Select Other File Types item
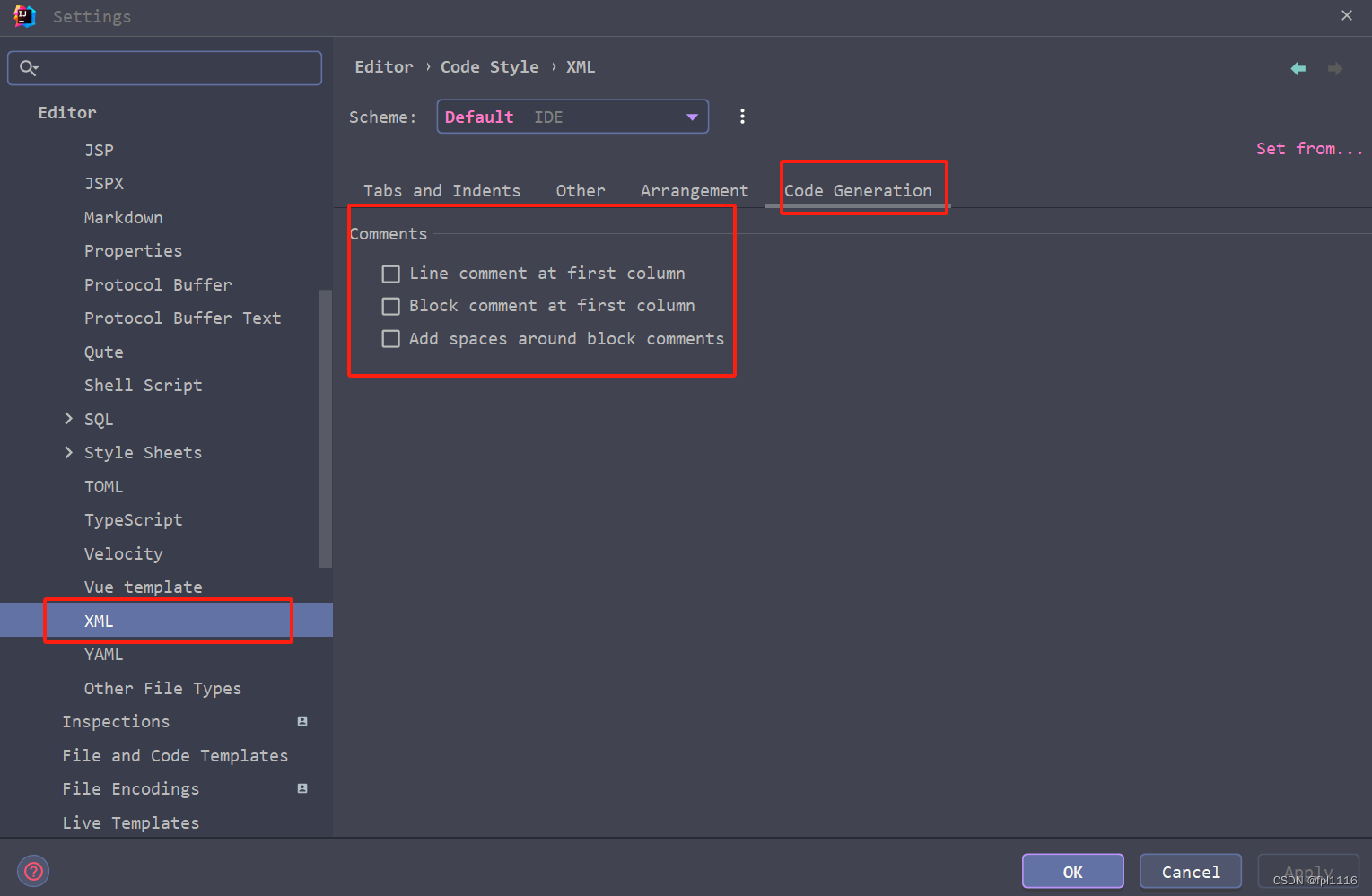This screenshot has width=1372, height=896. point(162,688)
